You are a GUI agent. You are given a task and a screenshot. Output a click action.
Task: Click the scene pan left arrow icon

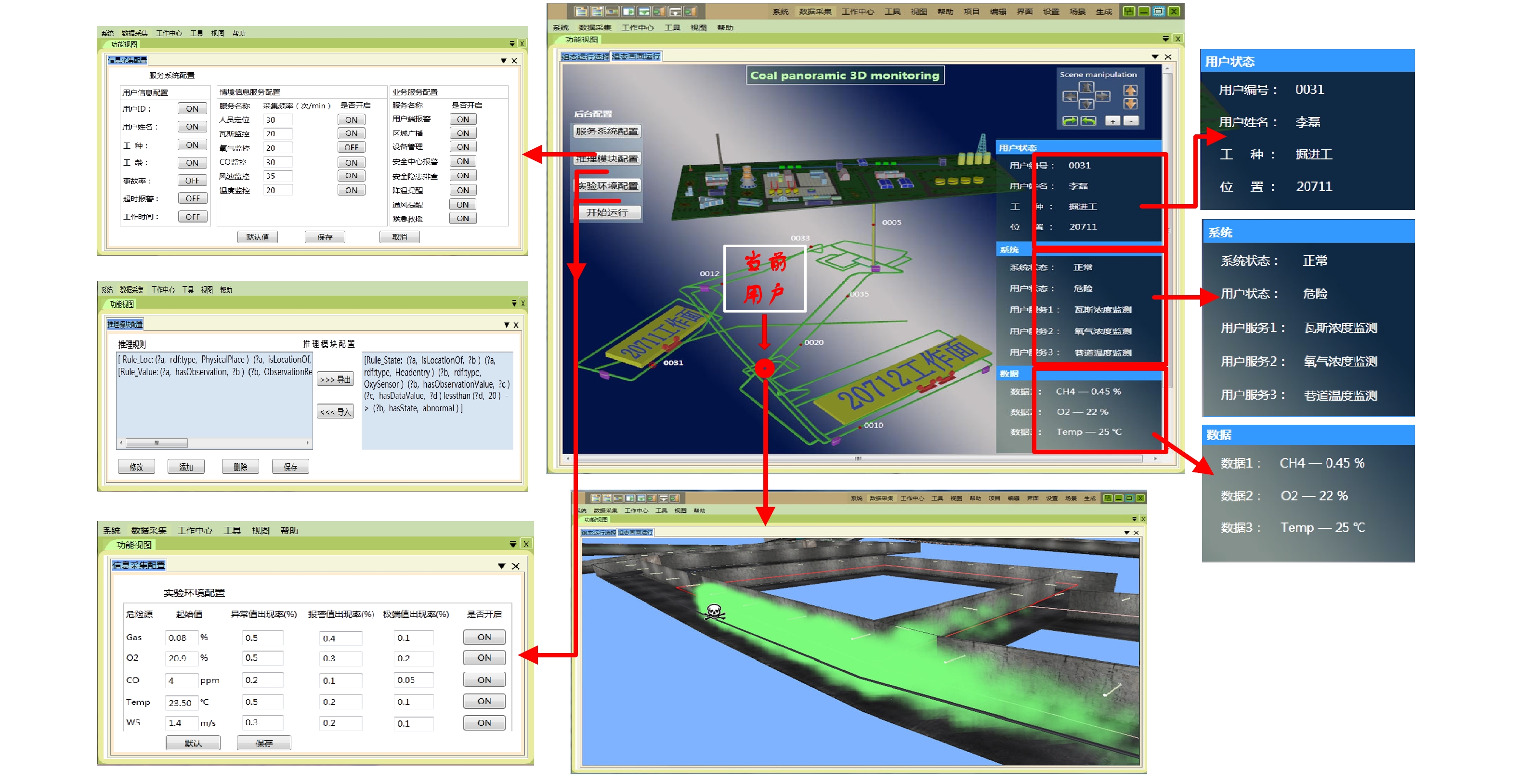[1071, 97]
